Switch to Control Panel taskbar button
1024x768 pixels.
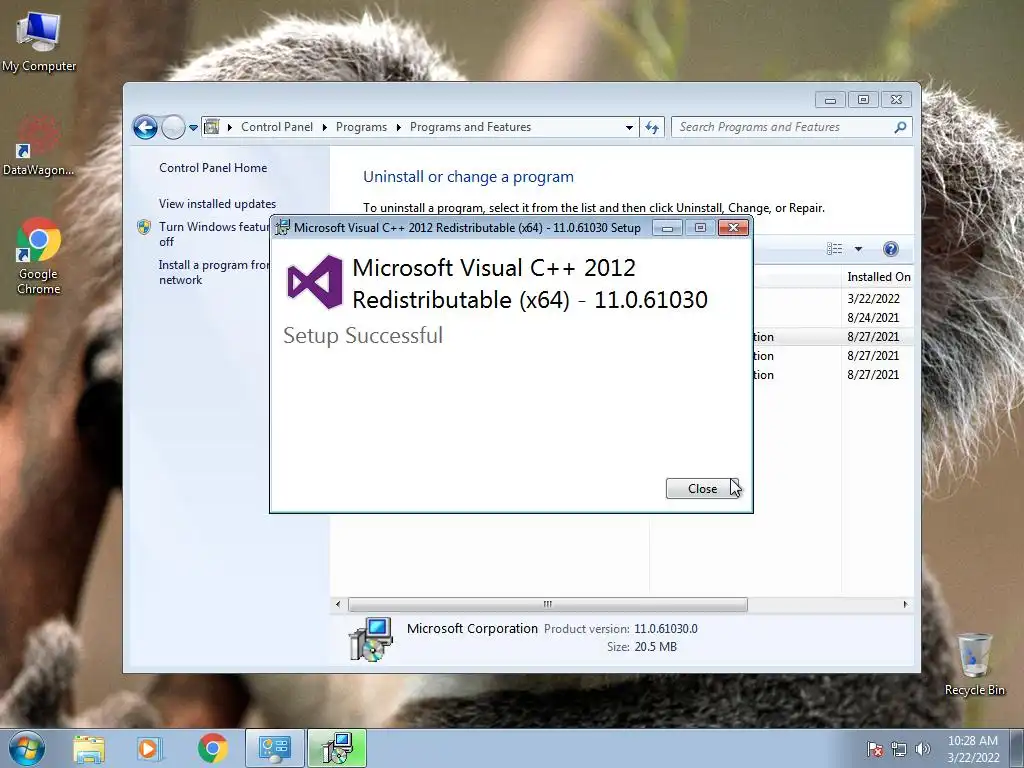pyautogui.click(x=274, y=749)
